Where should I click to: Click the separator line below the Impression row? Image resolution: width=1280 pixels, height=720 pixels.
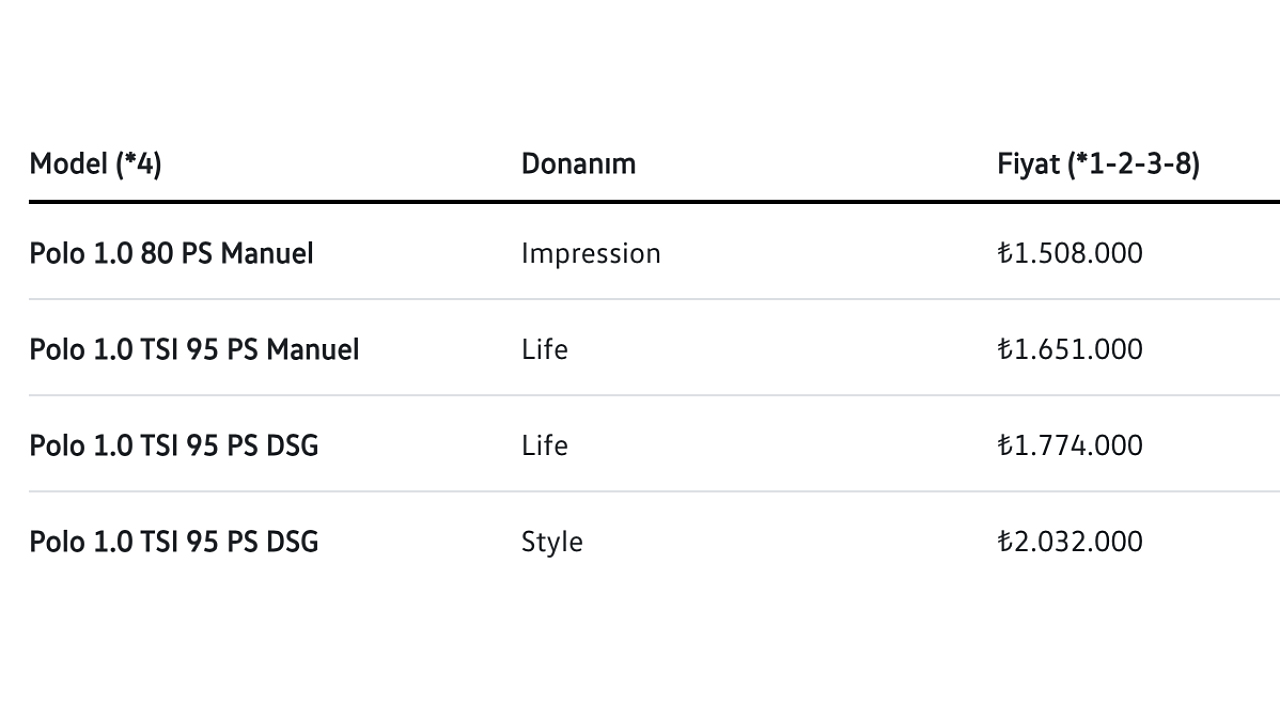tap(640, 299)
